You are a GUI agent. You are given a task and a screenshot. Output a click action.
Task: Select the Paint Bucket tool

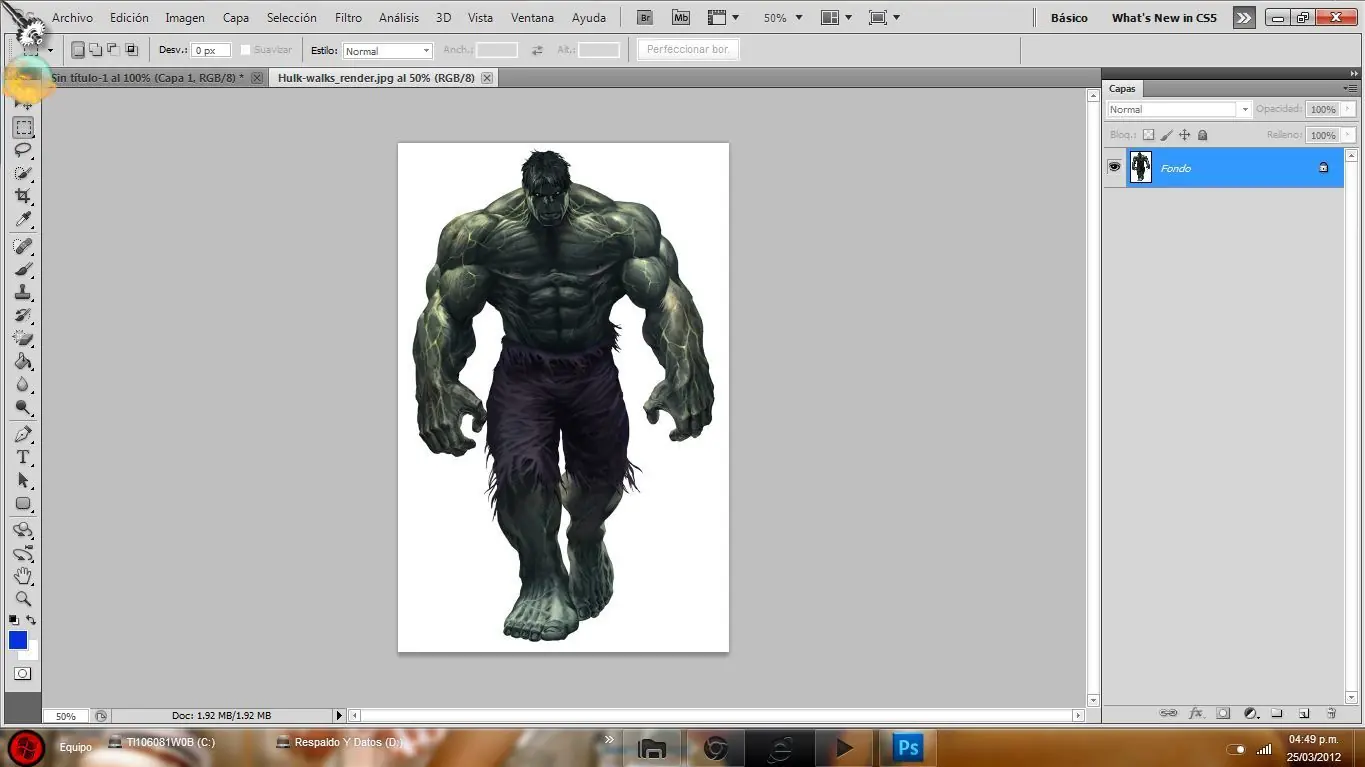point(23,361)
